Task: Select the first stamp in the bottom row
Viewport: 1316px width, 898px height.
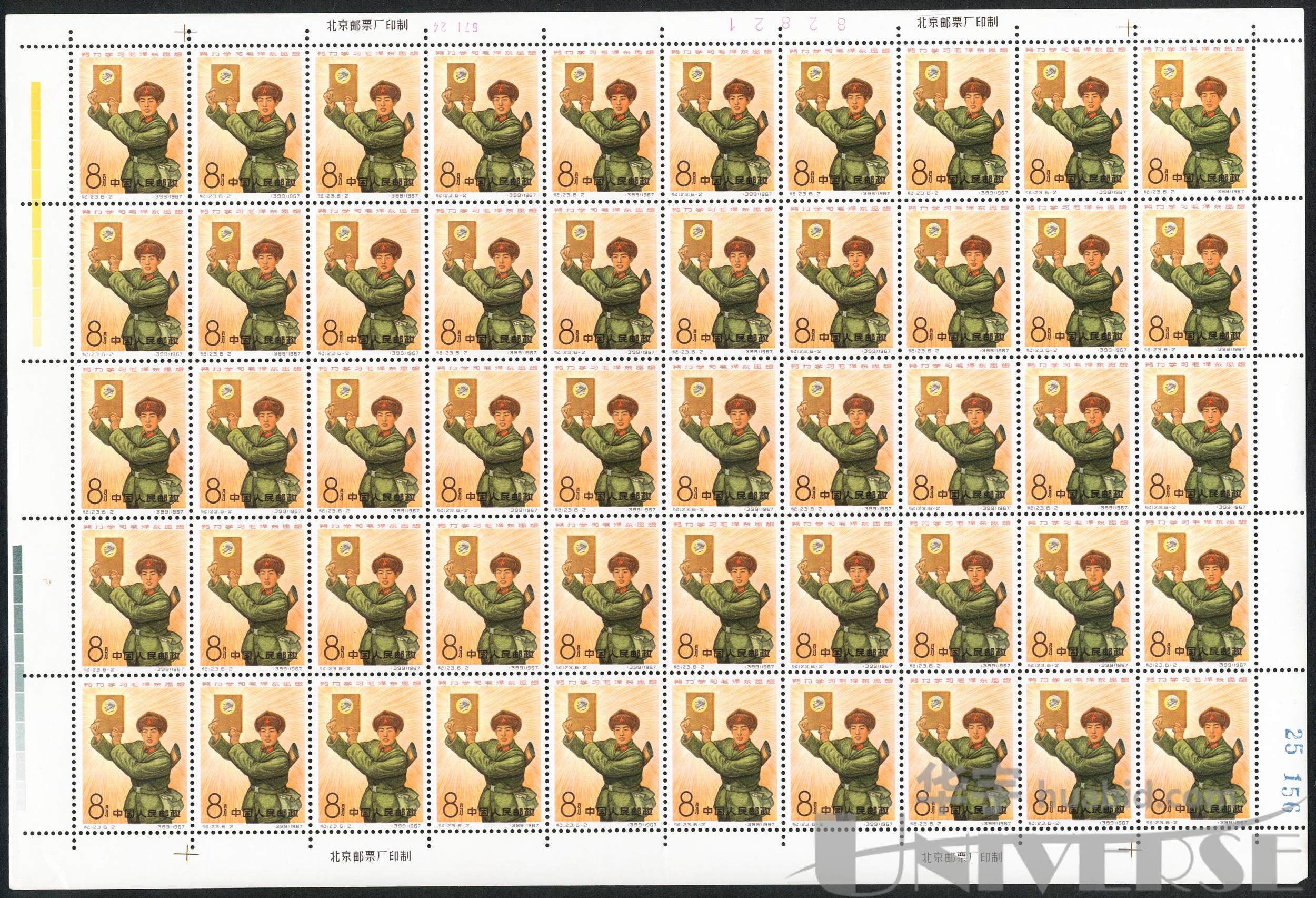Action: (134, 755)
